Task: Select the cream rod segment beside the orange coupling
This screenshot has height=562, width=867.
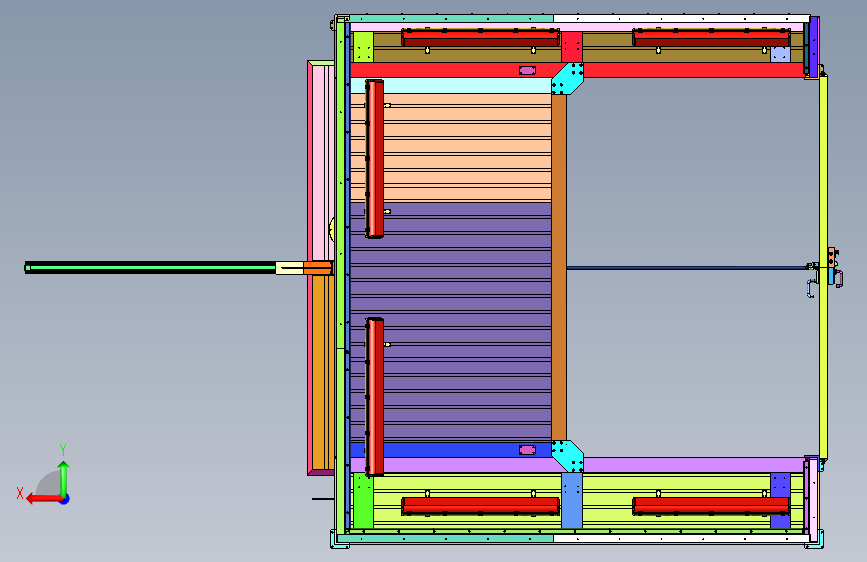Action: point(289,268)
